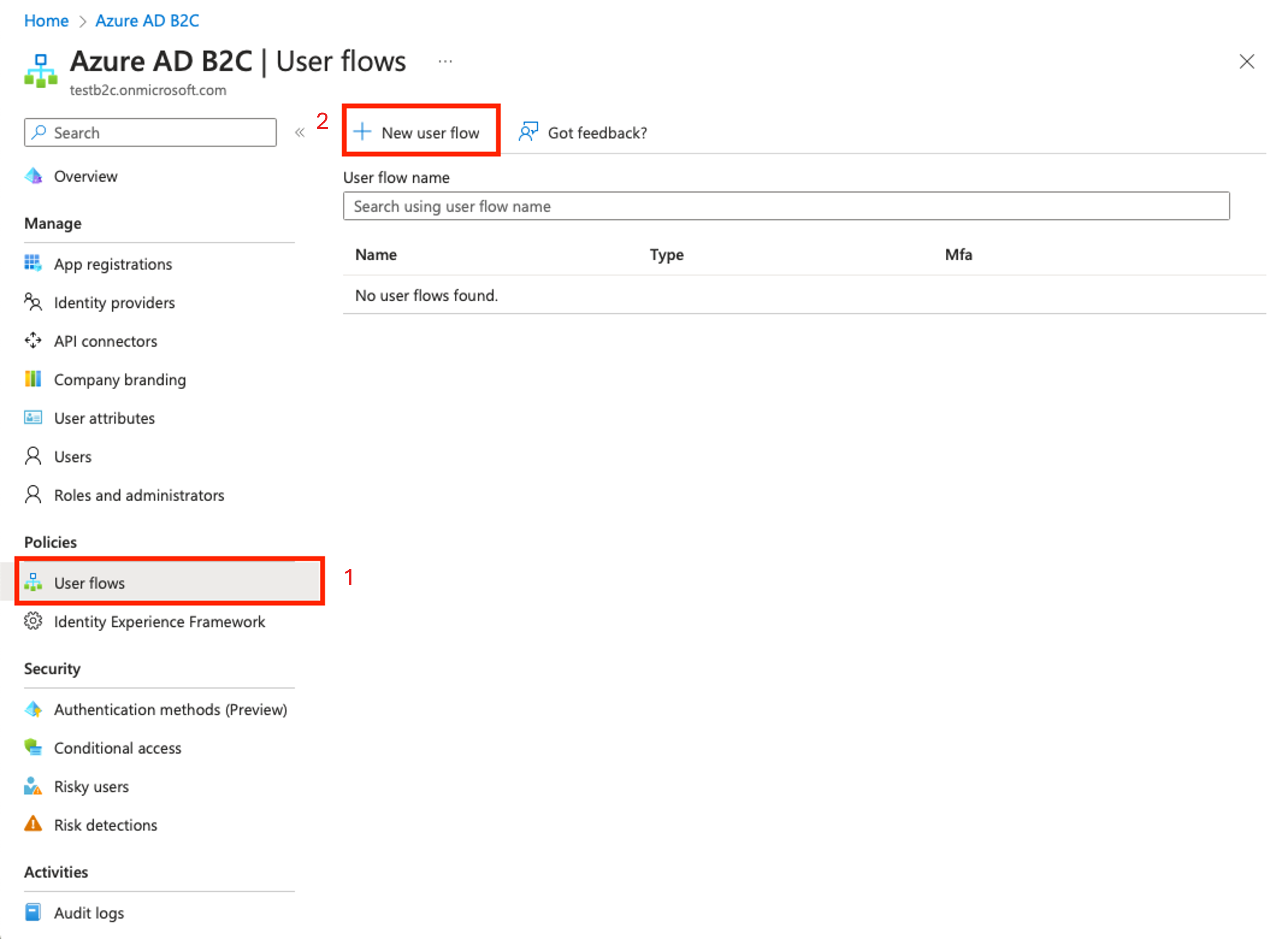Click the Conditional access shield icon
This screenshot has width=1288, height=939.
tap(33, 747)
